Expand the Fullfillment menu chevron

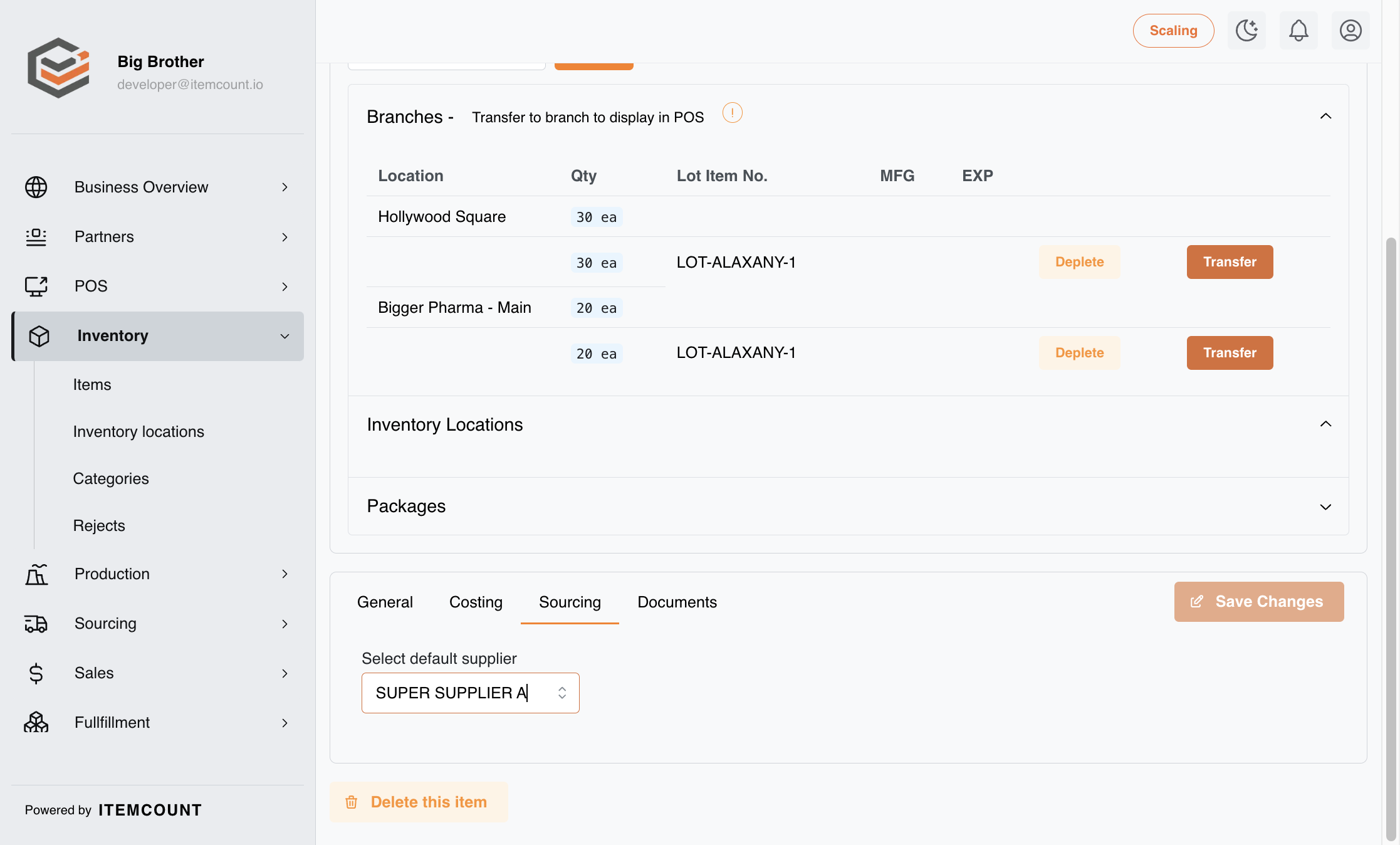pos(285,723)
